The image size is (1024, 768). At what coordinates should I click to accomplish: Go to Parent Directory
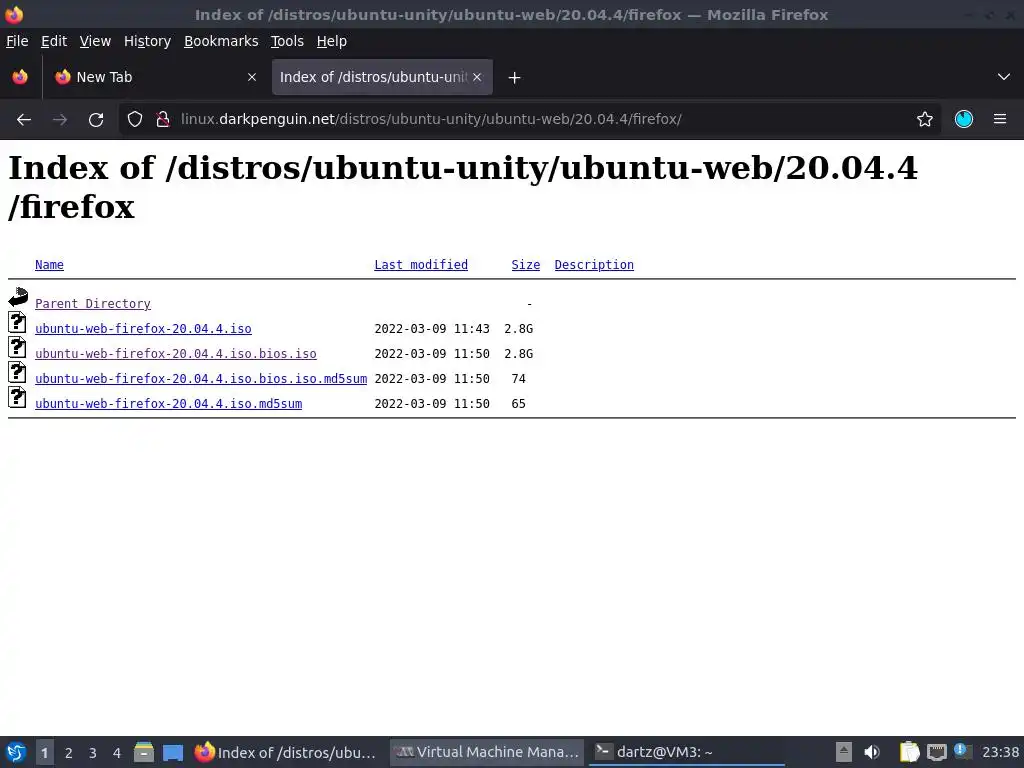[x=93, y=304]
